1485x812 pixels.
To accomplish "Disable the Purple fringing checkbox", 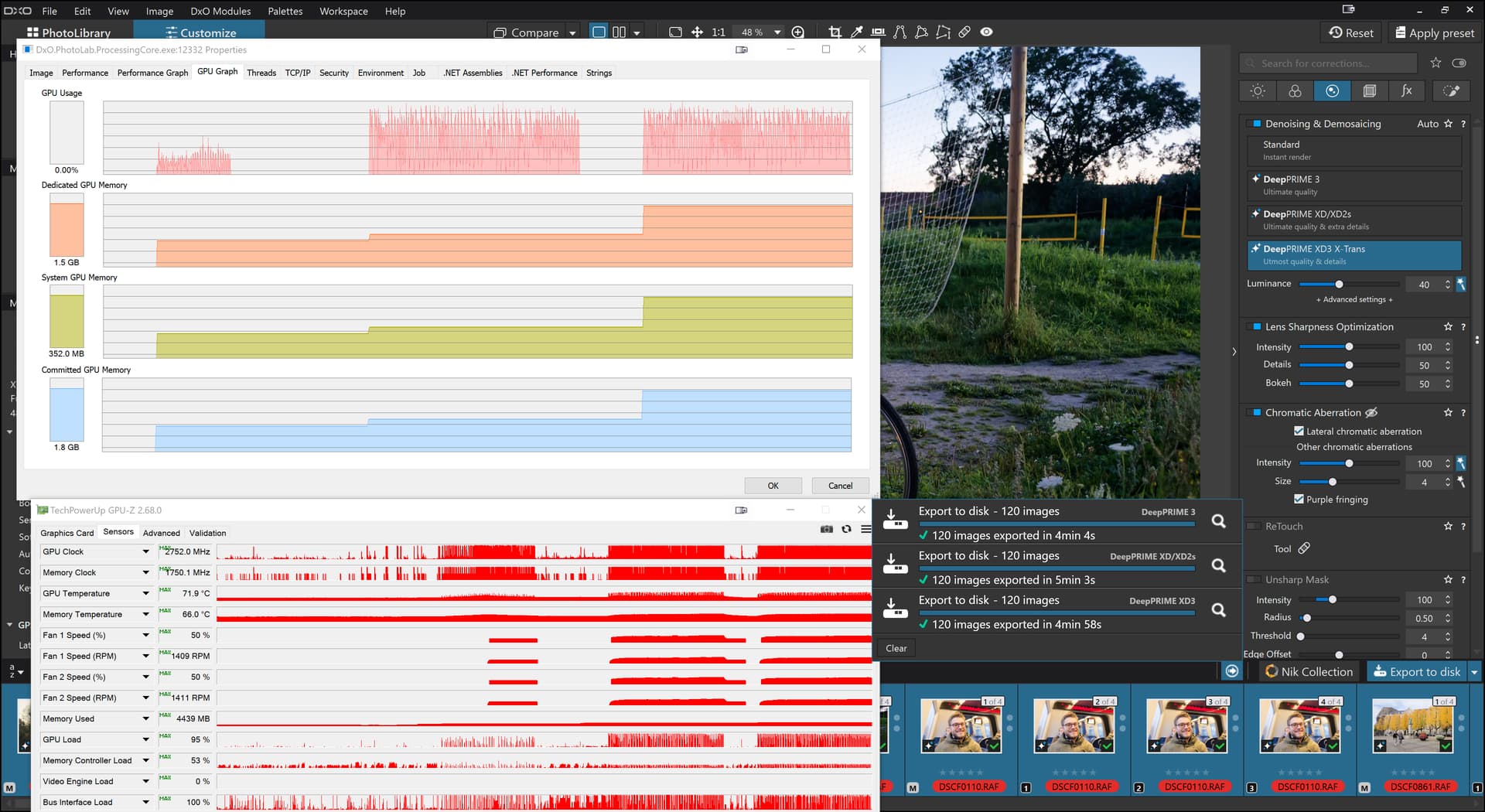I will click(1299, 500).
